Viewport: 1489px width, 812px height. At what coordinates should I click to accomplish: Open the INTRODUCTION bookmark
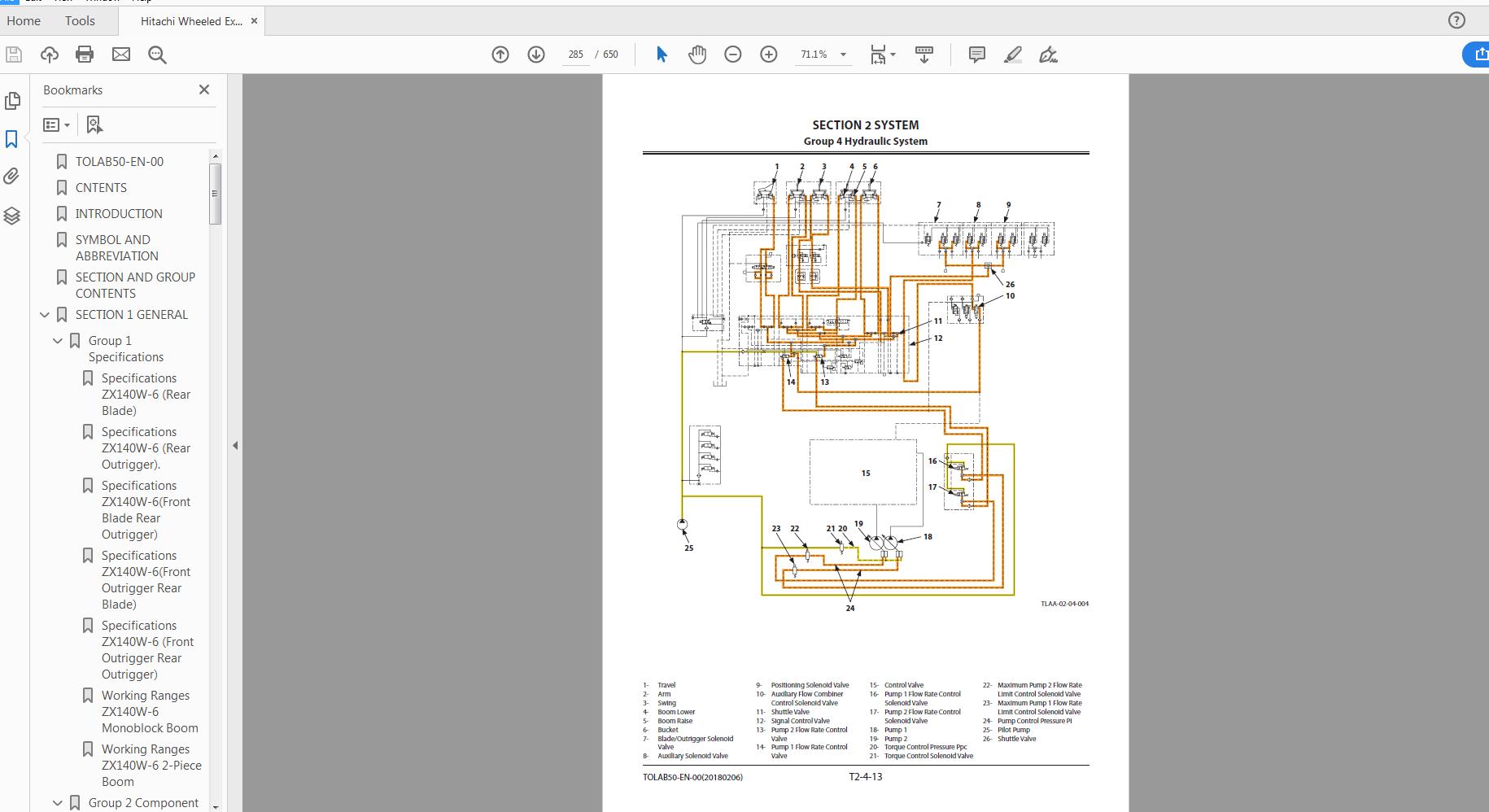(119, 214)
